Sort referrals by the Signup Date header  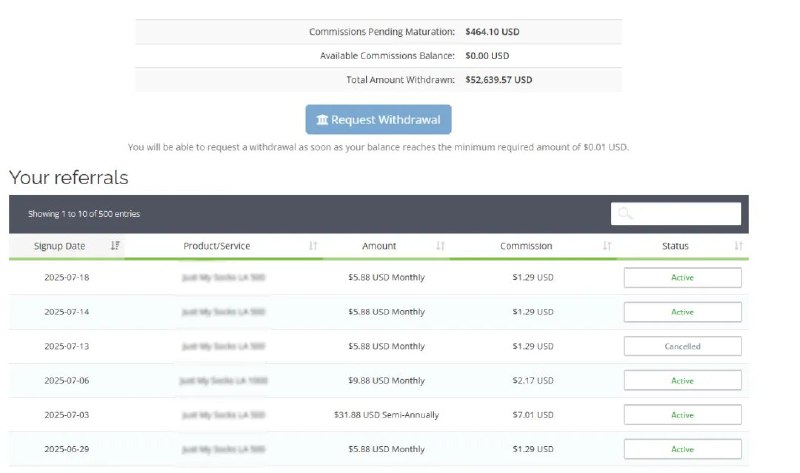point(60,246)
